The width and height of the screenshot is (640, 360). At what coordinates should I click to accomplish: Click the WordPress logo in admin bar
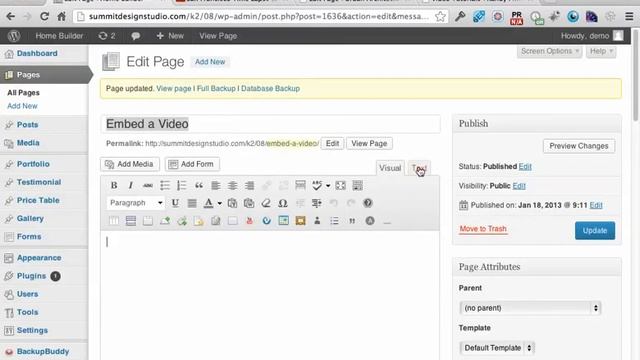[x=14, y=36]
